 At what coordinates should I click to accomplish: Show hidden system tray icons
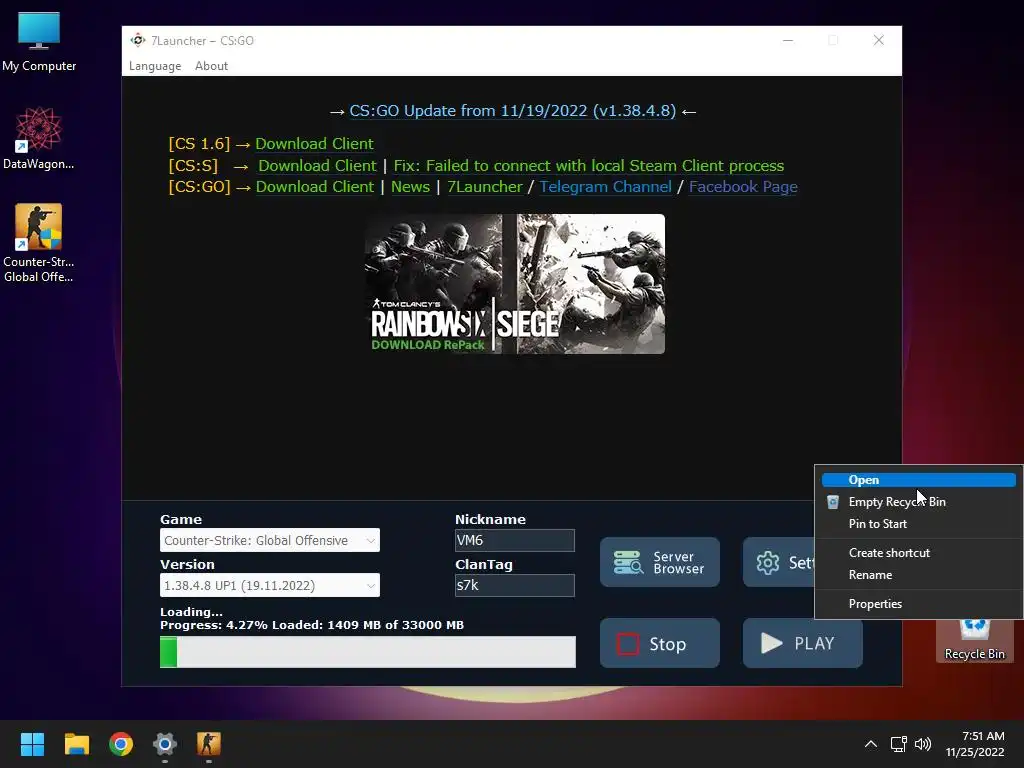coord(871,744)
